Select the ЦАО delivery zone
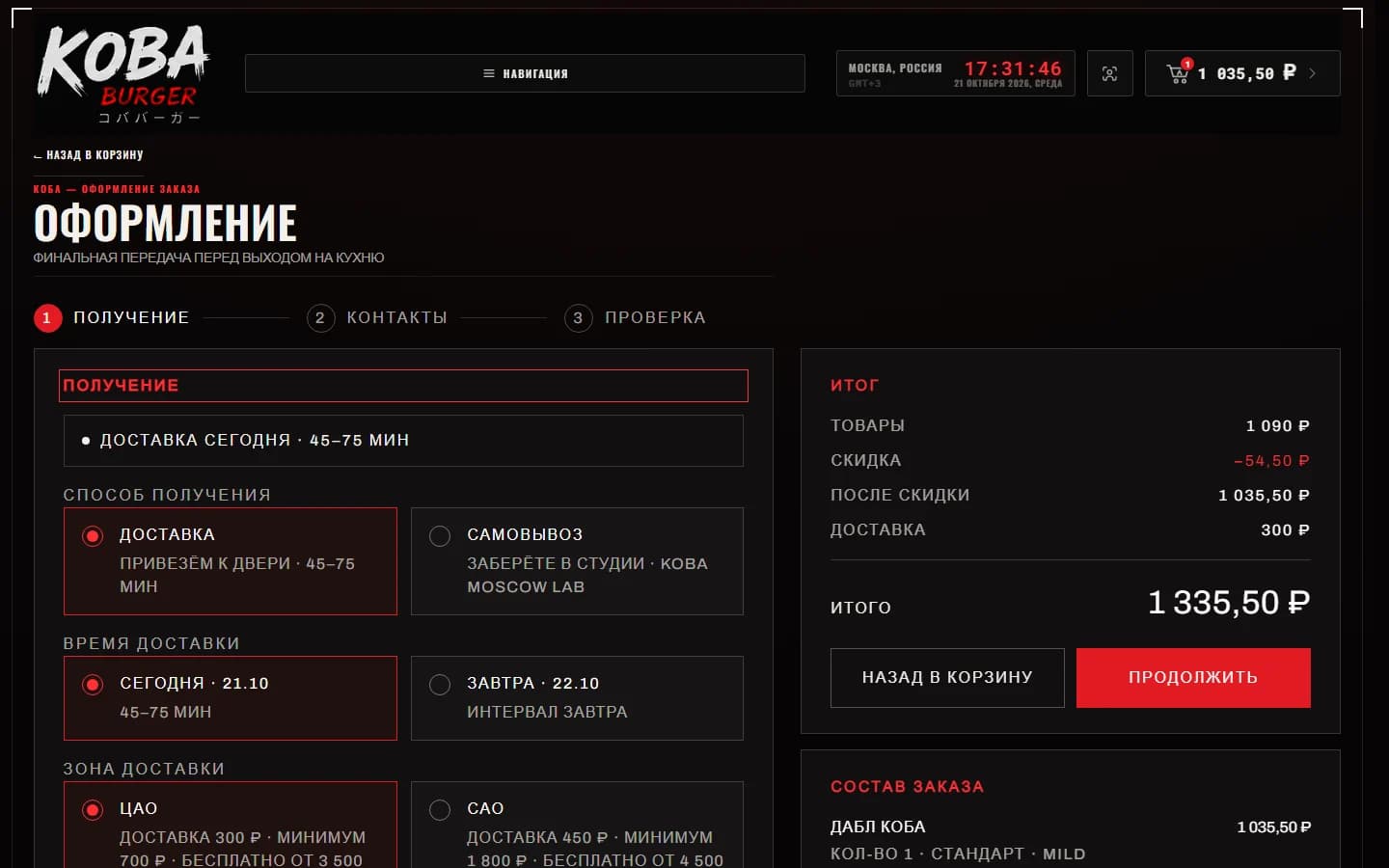The height and width of the screenshot is (868, 1389). pyautogui.click(x=231, y=826)
